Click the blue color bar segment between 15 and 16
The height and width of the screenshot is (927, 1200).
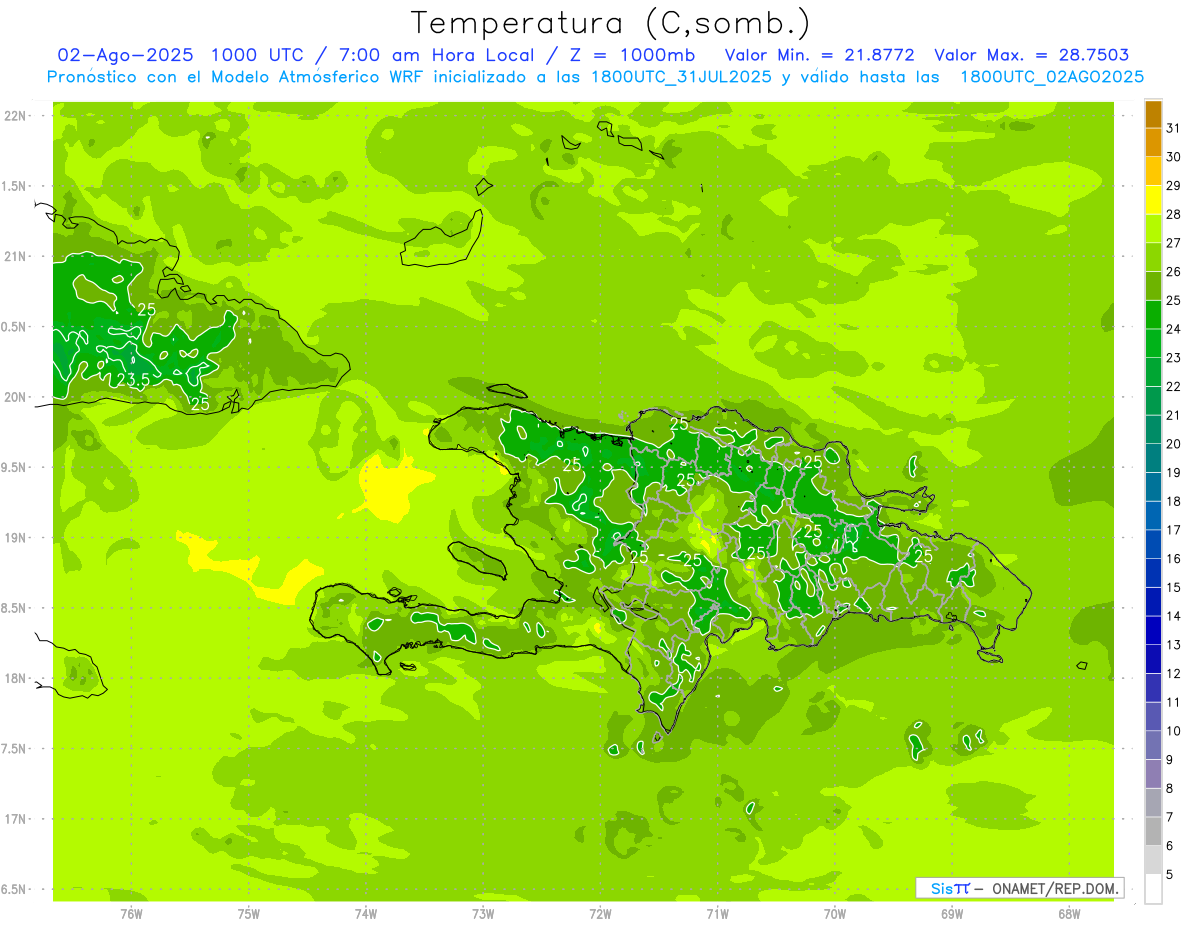point(1153,573)
